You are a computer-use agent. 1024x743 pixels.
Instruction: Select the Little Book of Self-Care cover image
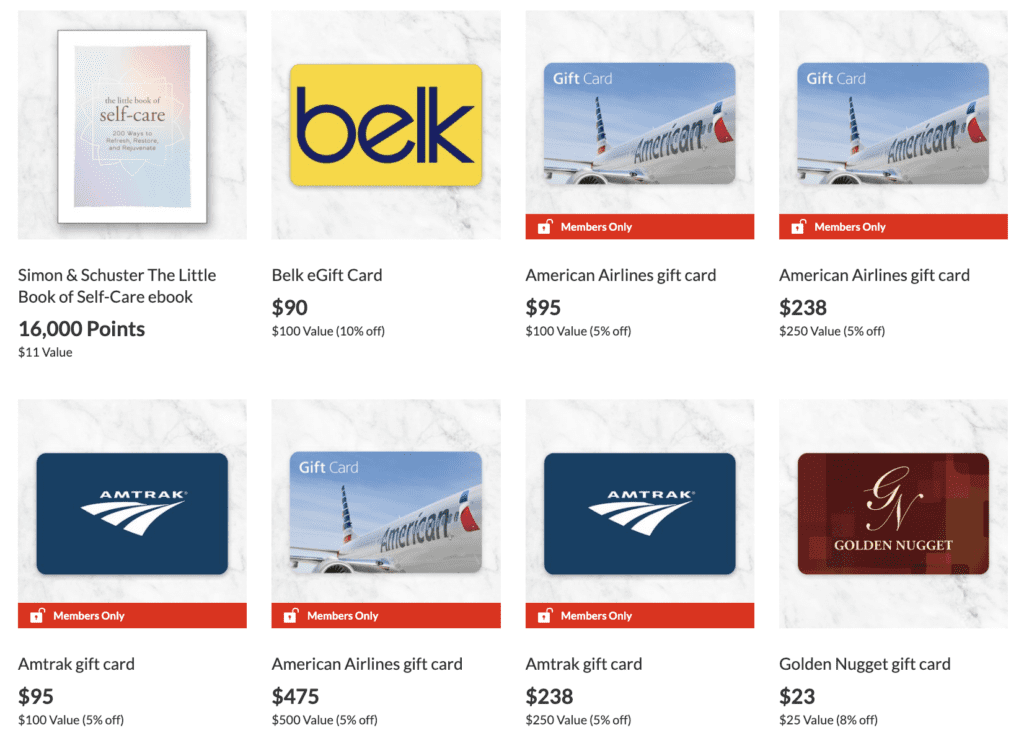132,126
